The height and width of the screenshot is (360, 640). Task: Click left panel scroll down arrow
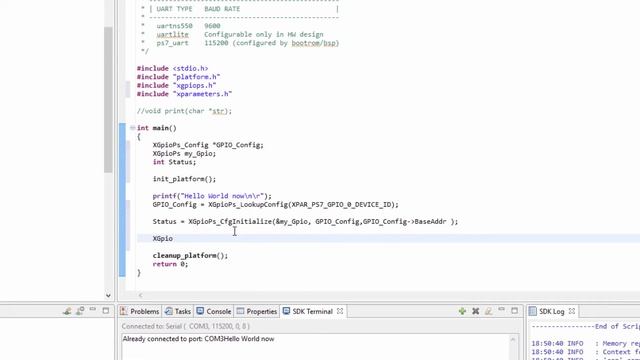pos(108,295)
